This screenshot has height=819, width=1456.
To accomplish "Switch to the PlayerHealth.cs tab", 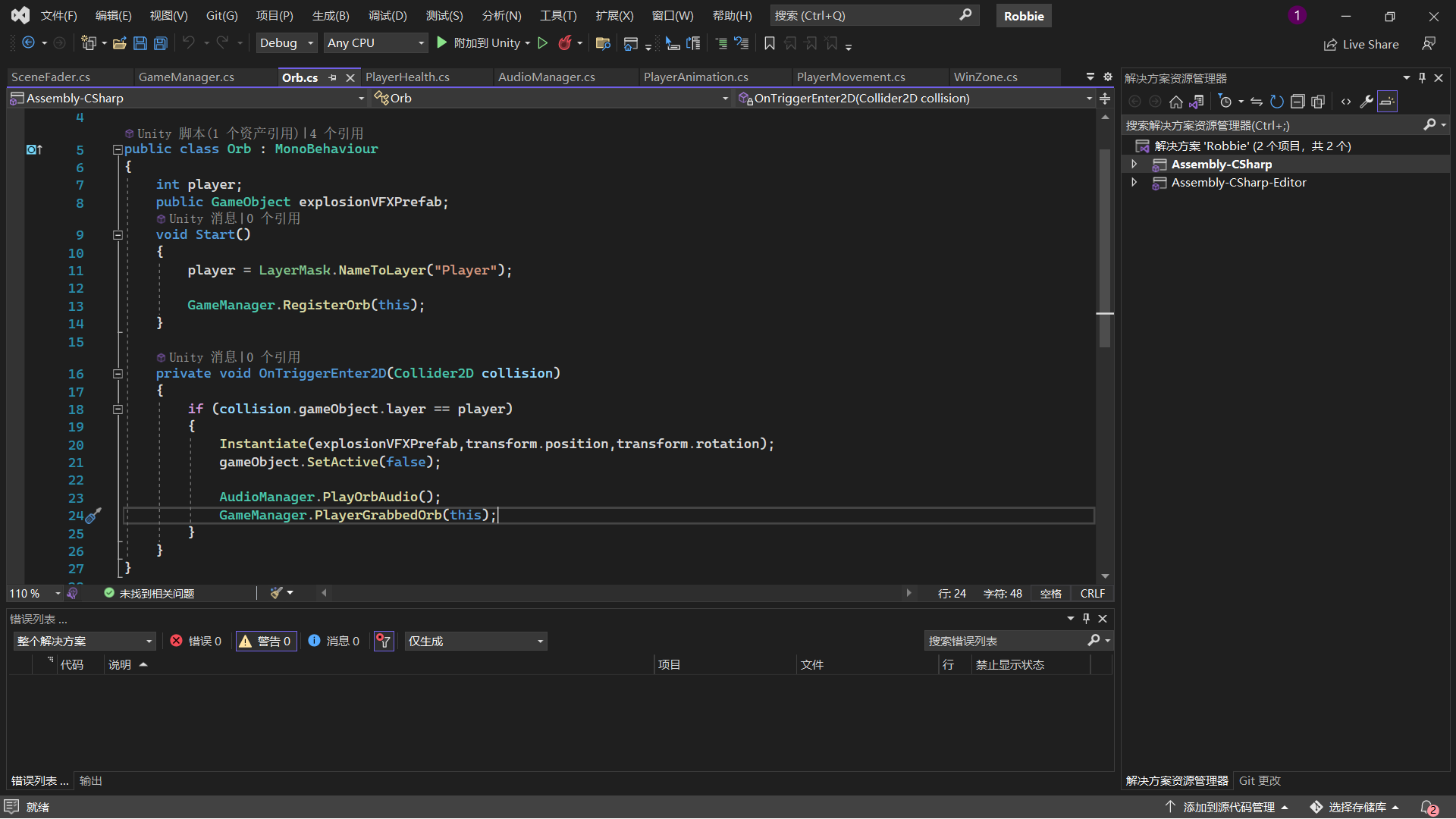I will pyautogui.click(x=407, y=77).
